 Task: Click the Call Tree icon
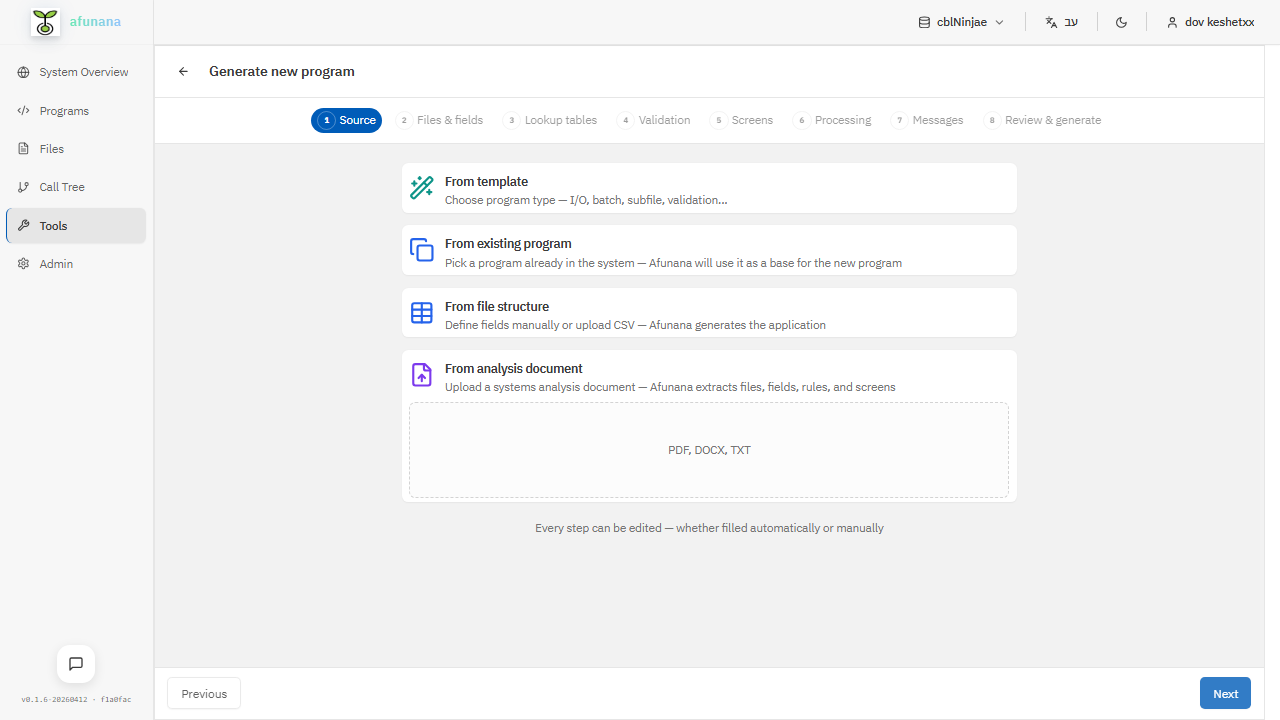[x=24, y=186]
